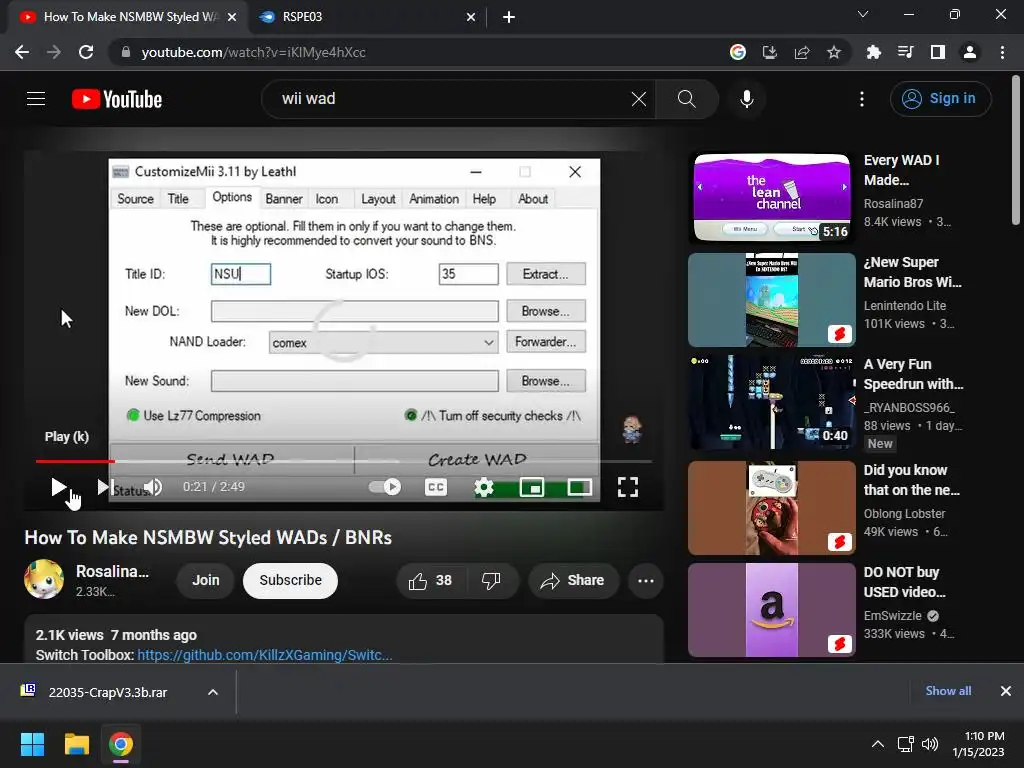Join the channel membership
The height and width of the screenshot is (768, 1024).
tap(206, 581)
